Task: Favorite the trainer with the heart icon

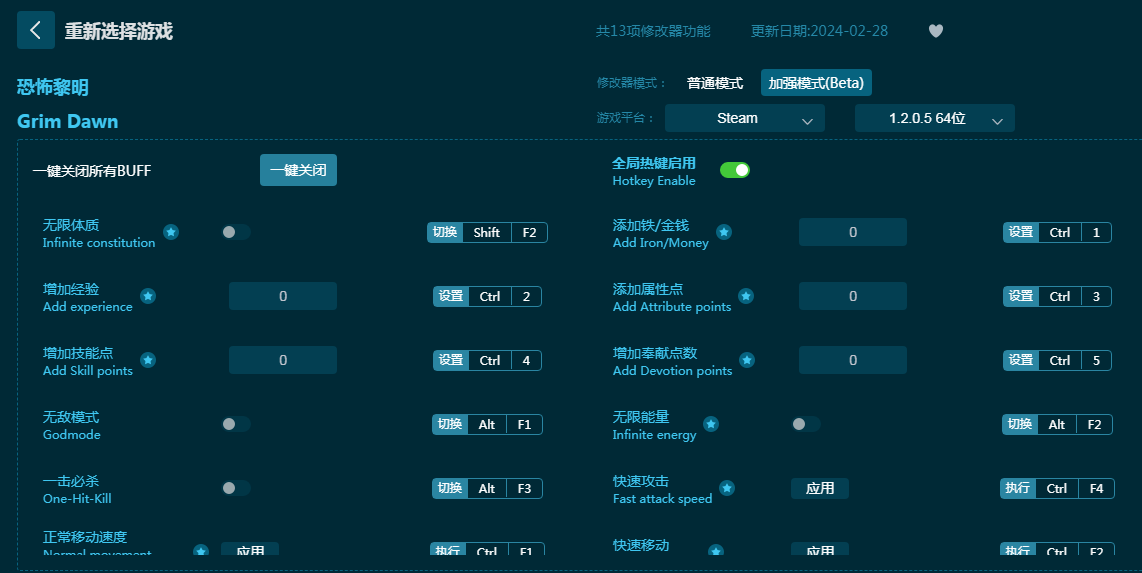Action: 936,31
